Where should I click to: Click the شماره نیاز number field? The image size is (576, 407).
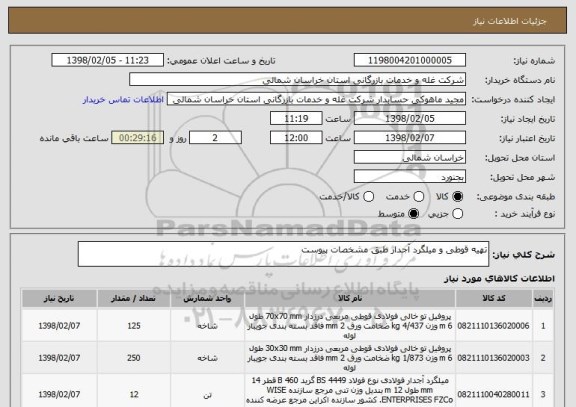click(410, 60)
